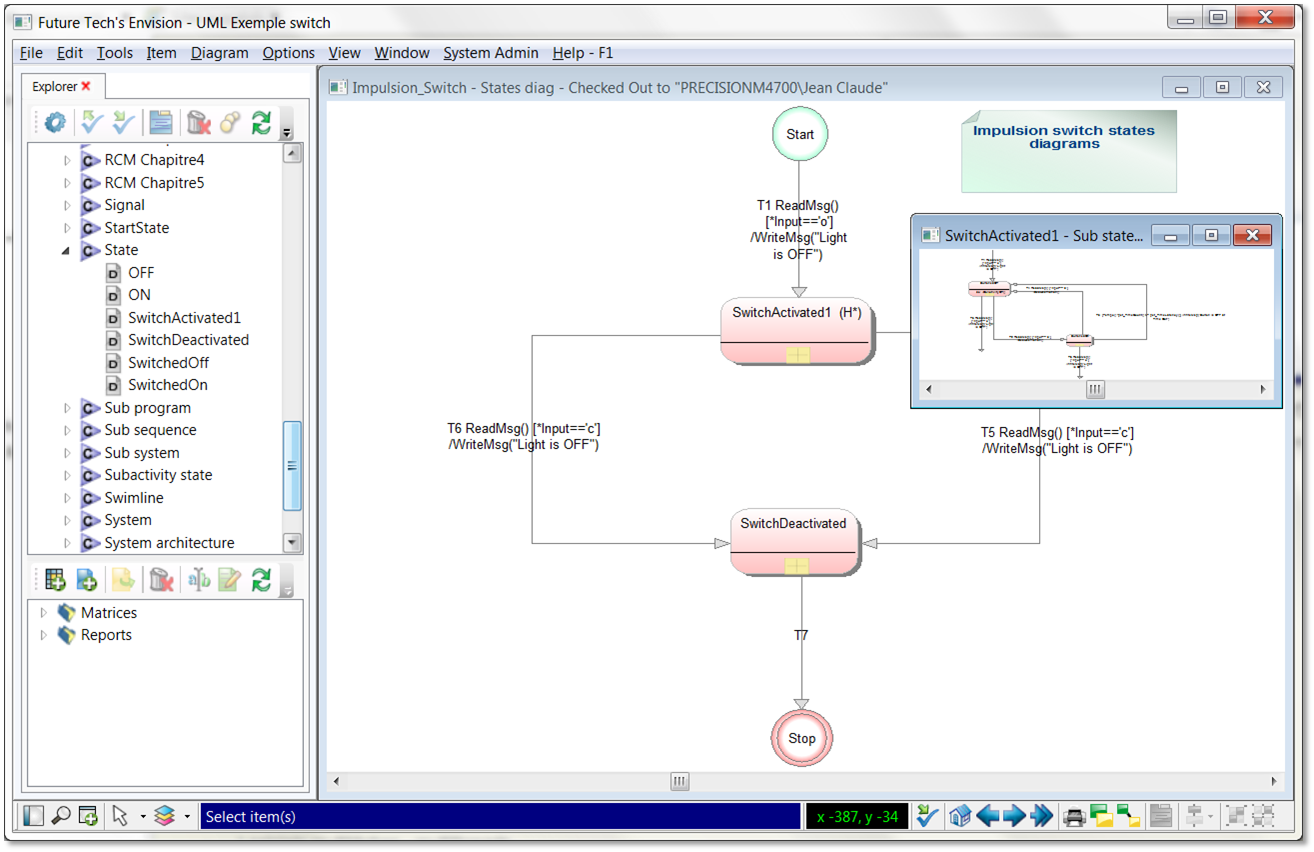Select the check-in icon in Explorer toolbar
1314x852 pixels.
coord(124,122)
